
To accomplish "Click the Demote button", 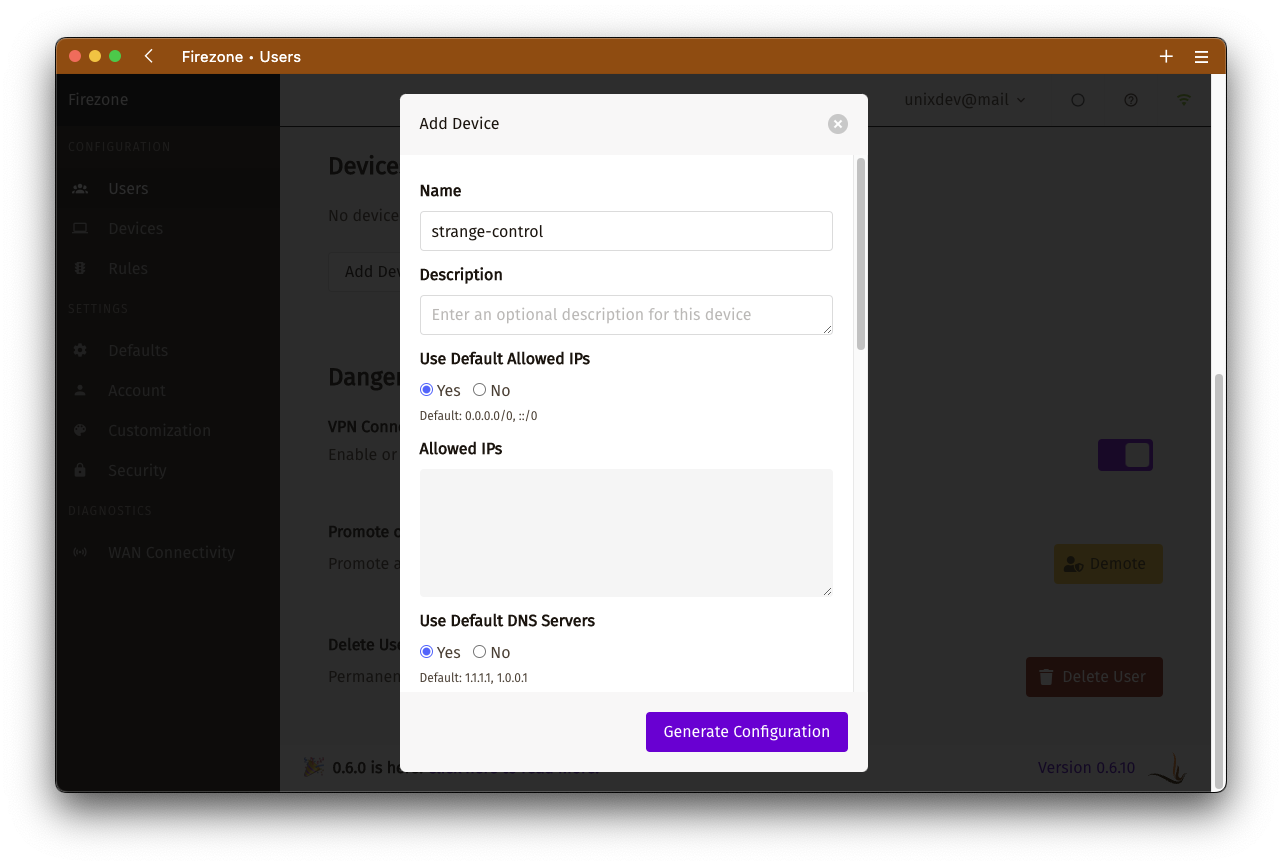I will click(x=1108, y=564).
